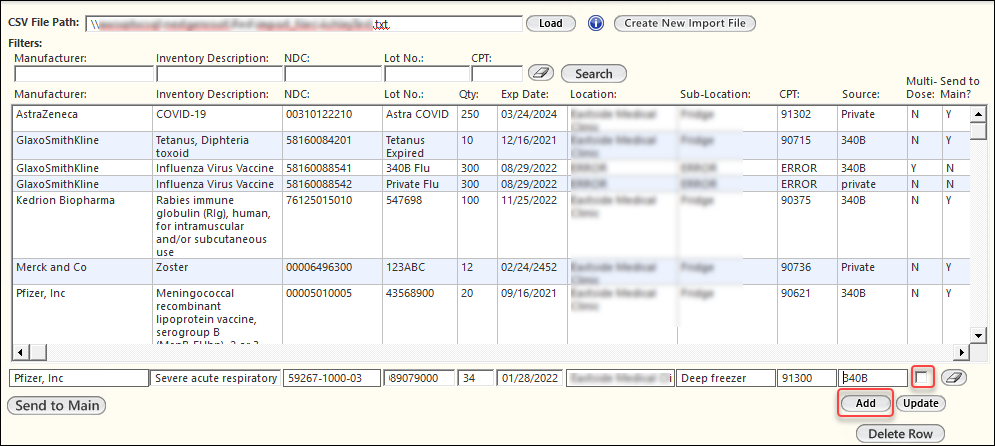The image size is (995, 446).
Task: Click the Delete Row button
Action: click(900, 434)
